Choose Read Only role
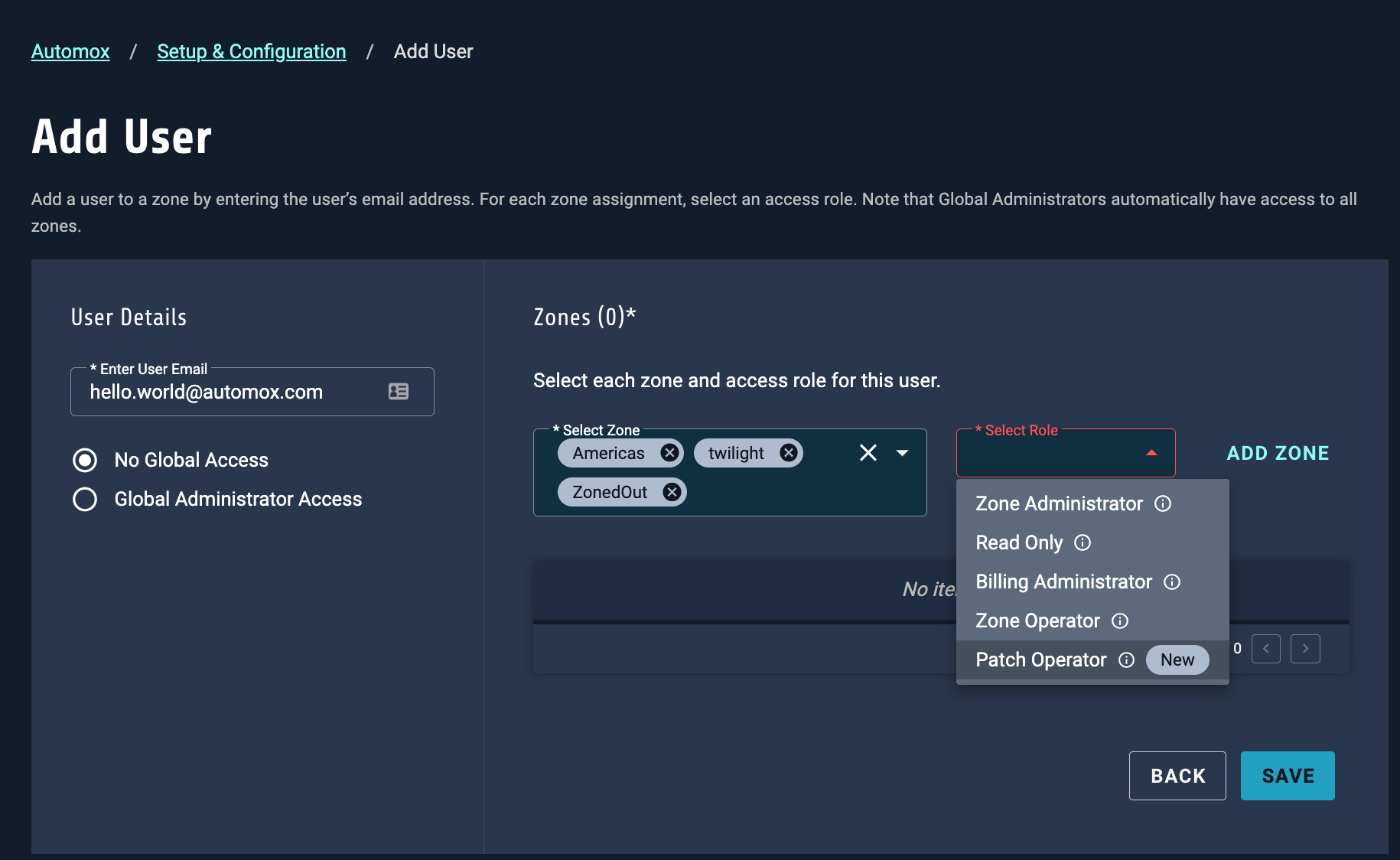1400x860 pixels. 1092,542
